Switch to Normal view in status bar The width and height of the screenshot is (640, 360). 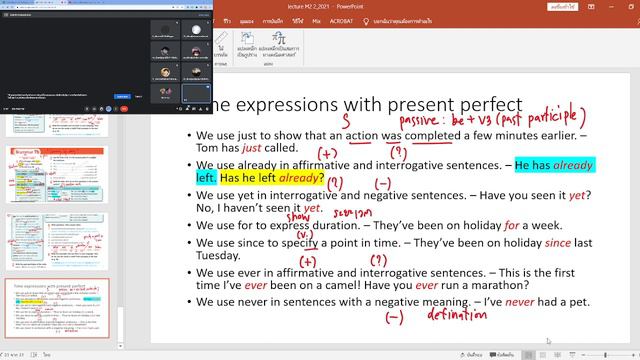[x=529, y=355]
